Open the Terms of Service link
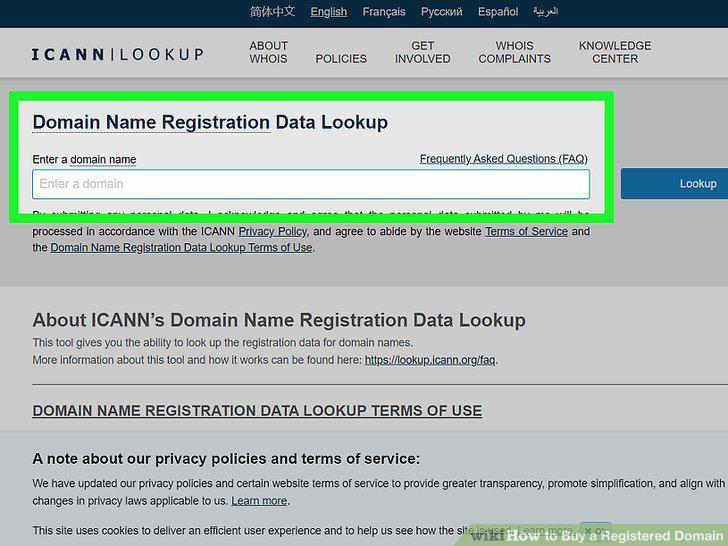728x546 pixels. tap(526, 231)
